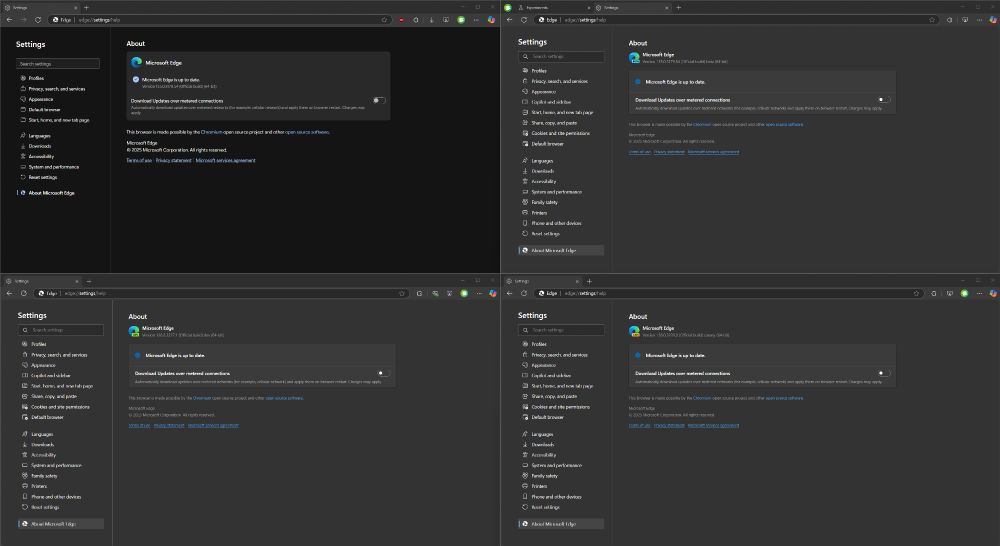Image resolution: width=1000 pixels, height=546 pixels.
Task: Click back arrow in top-left Edge window
Action: 9,20
